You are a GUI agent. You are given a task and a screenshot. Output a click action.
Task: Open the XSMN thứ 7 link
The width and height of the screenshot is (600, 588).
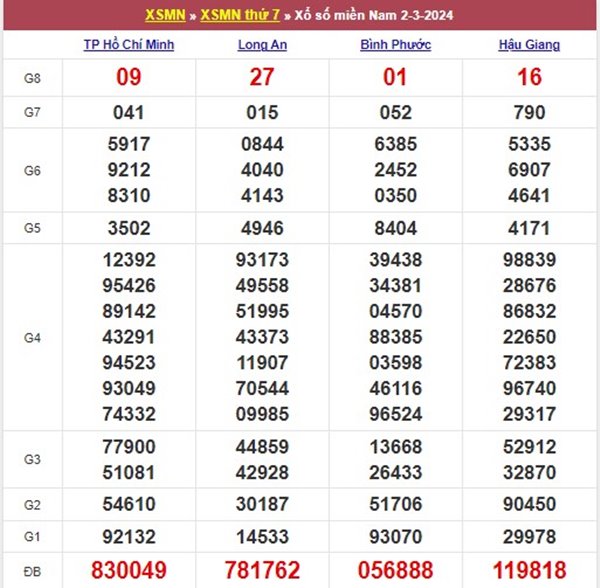point(240,15)
